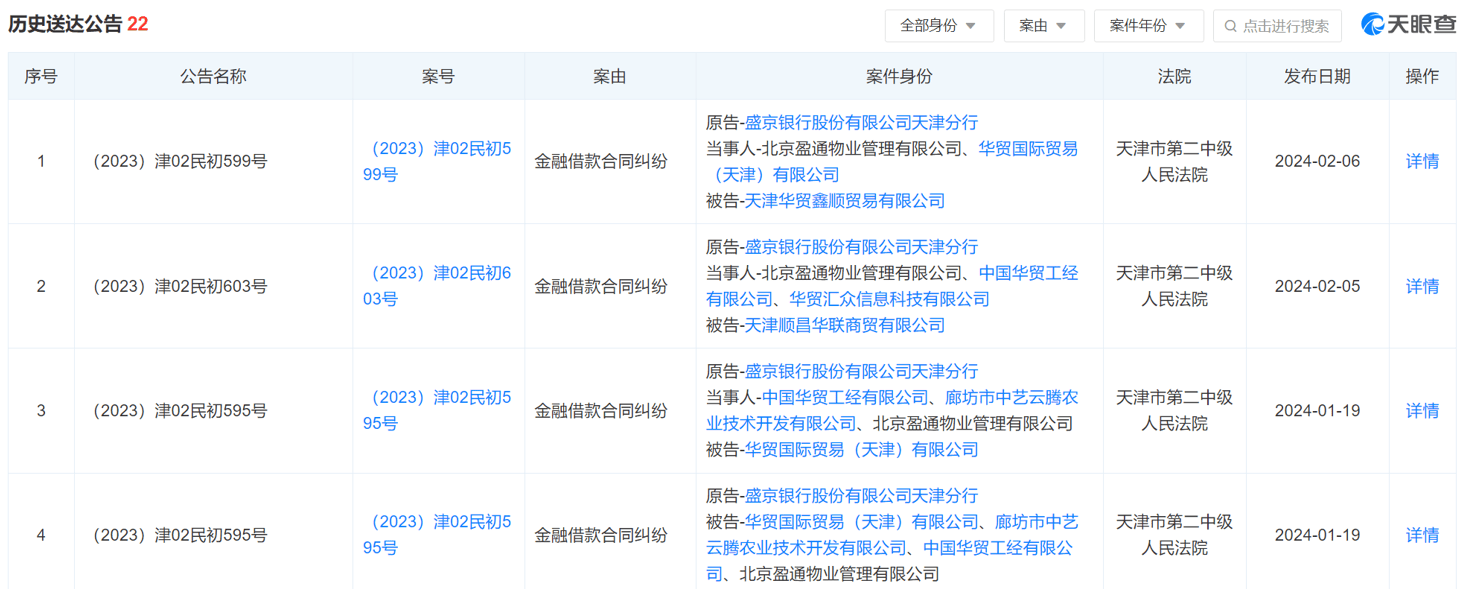
Task: Click the 历史送达公告 section title
Action: [x=66, y=25]
